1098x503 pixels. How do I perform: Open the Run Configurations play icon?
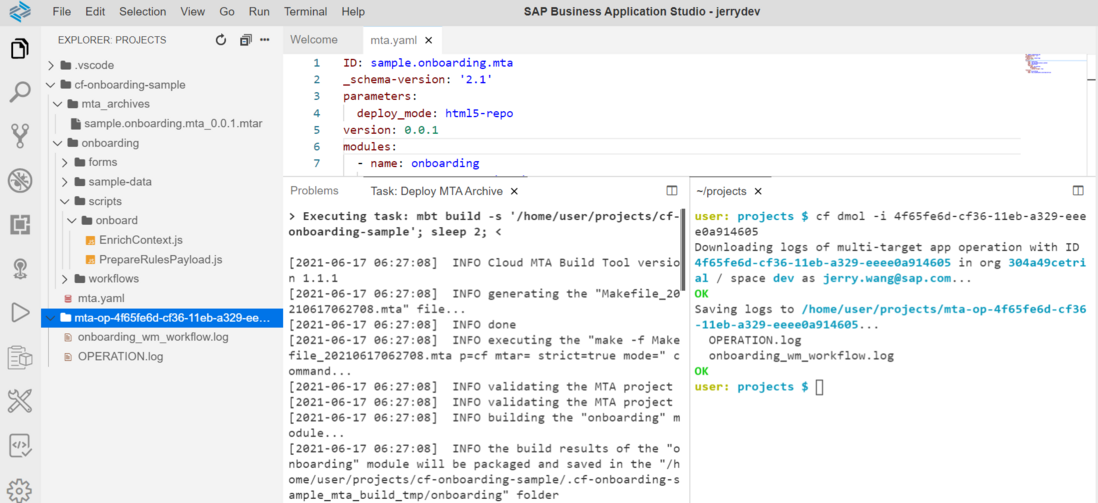coord(20,312)
